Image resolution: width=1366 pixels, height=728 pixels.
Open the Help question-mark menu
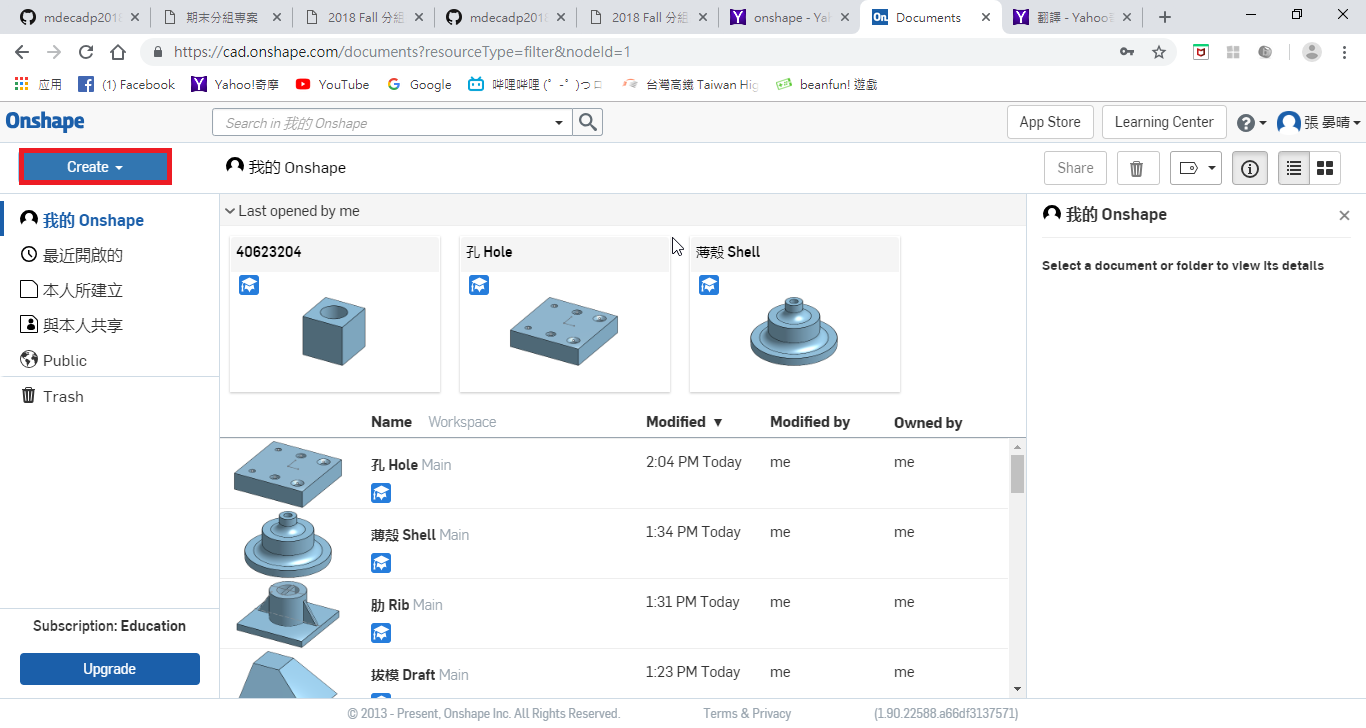tap(1251, 123)
